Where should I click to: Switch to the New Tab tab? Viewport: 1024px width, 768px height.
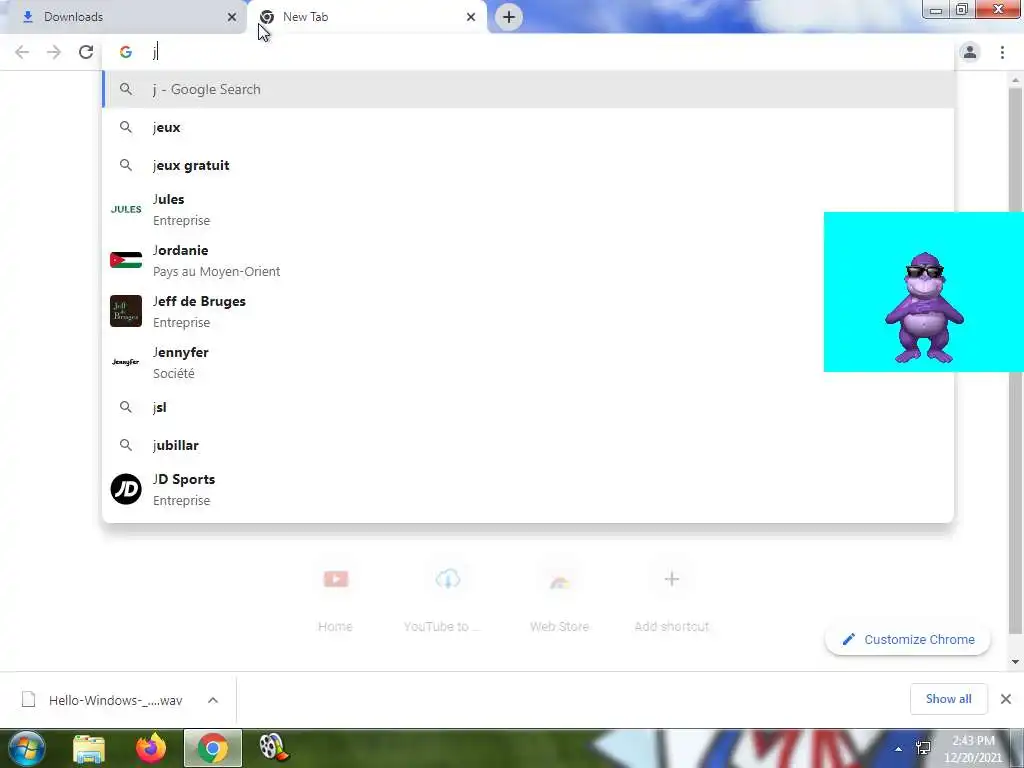pyautogui.click(x=367, y=17)
